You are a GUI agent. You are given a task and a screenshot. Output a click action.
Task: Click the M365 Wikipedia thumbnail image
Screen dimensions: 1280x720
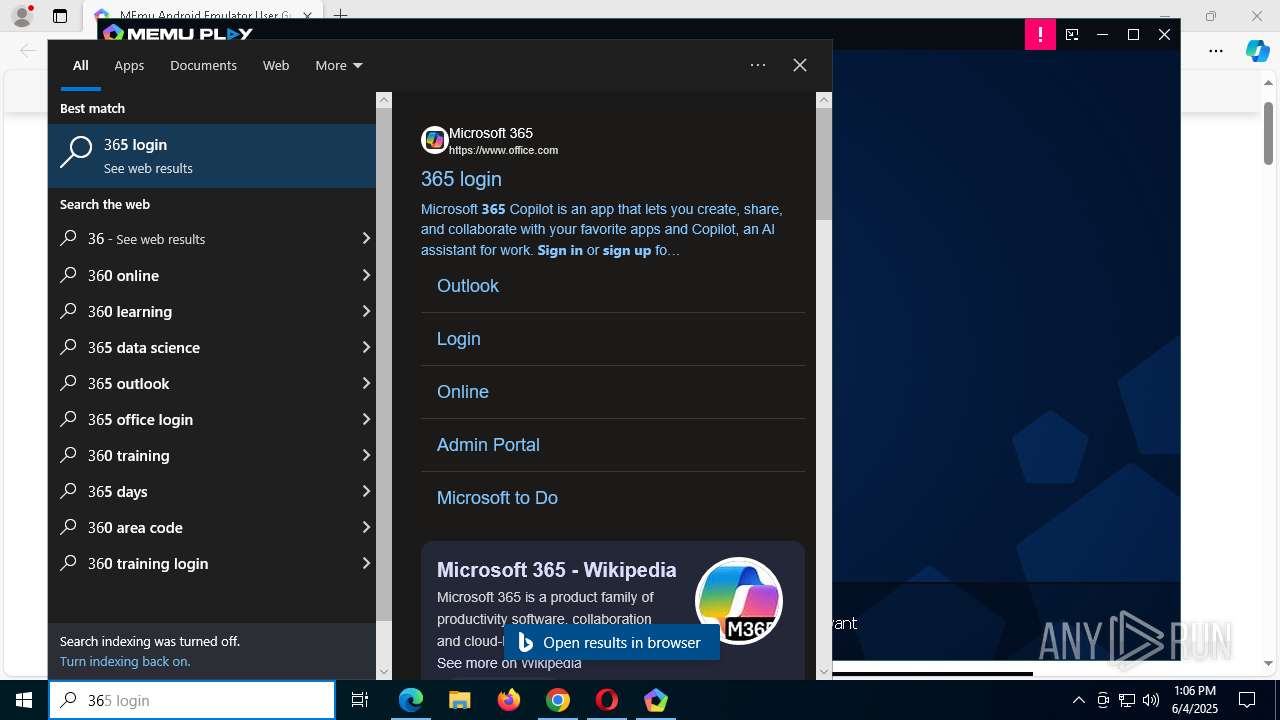pyautogui.click(x=739, y=601)
